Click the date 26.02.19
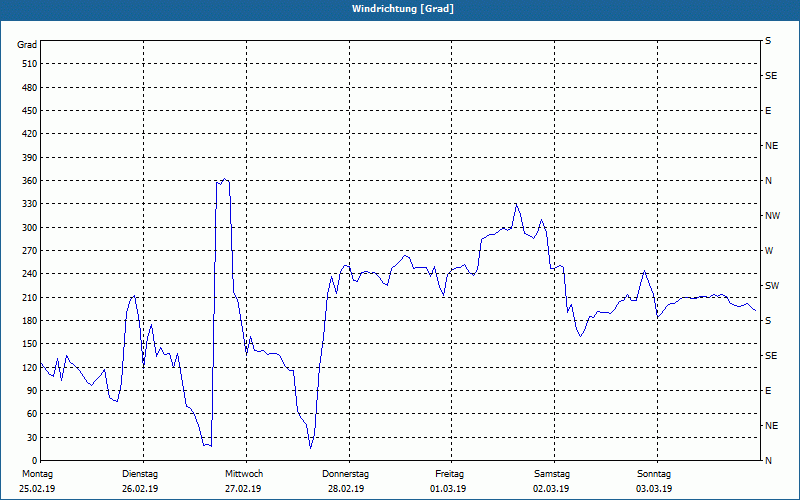This screenshot has height=500, width=800. click(140, 489)
